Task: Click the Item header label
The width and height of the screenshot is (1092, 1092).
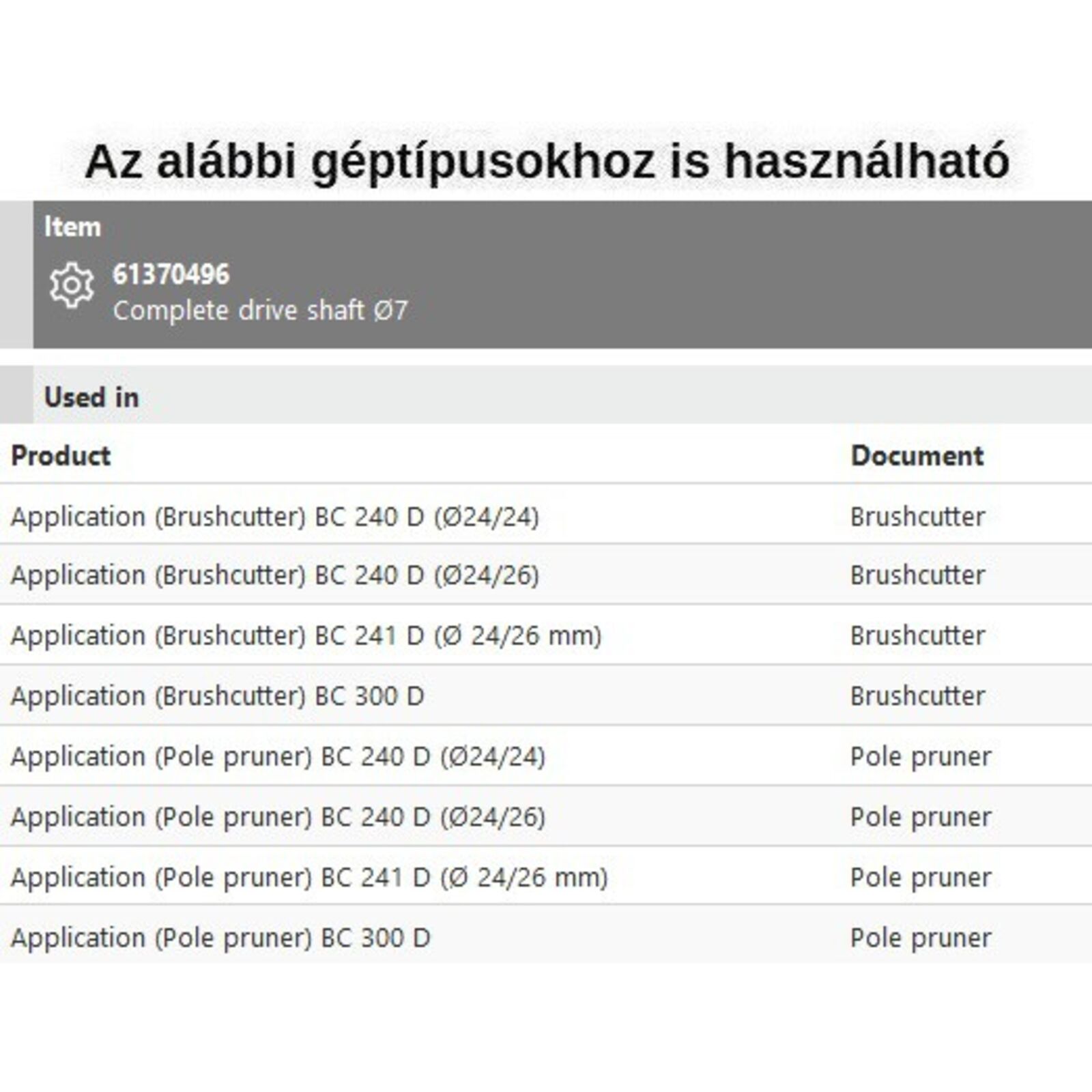Action: pos(72,227)
